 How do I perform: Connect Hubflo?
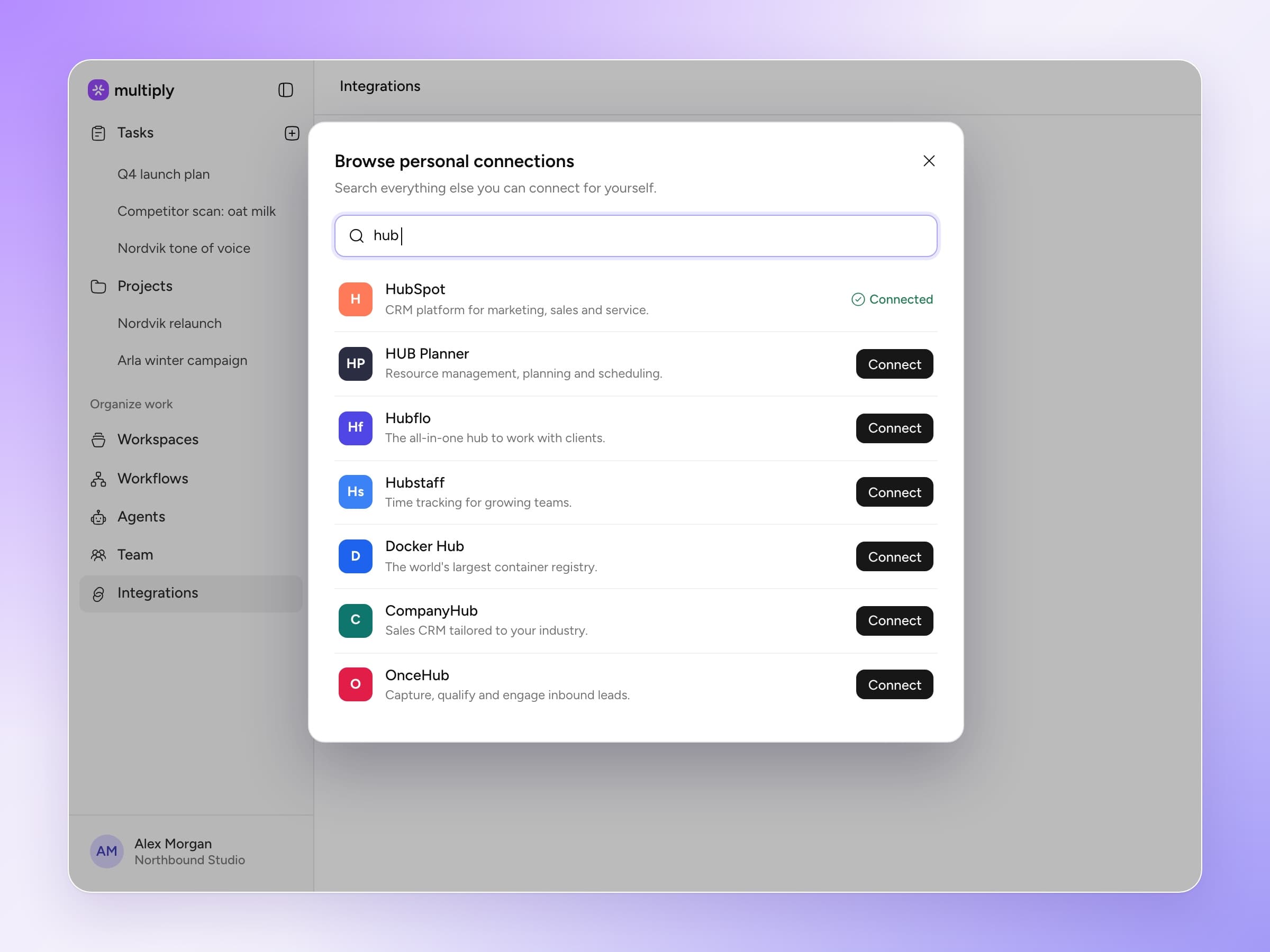[x=894, y=428]
